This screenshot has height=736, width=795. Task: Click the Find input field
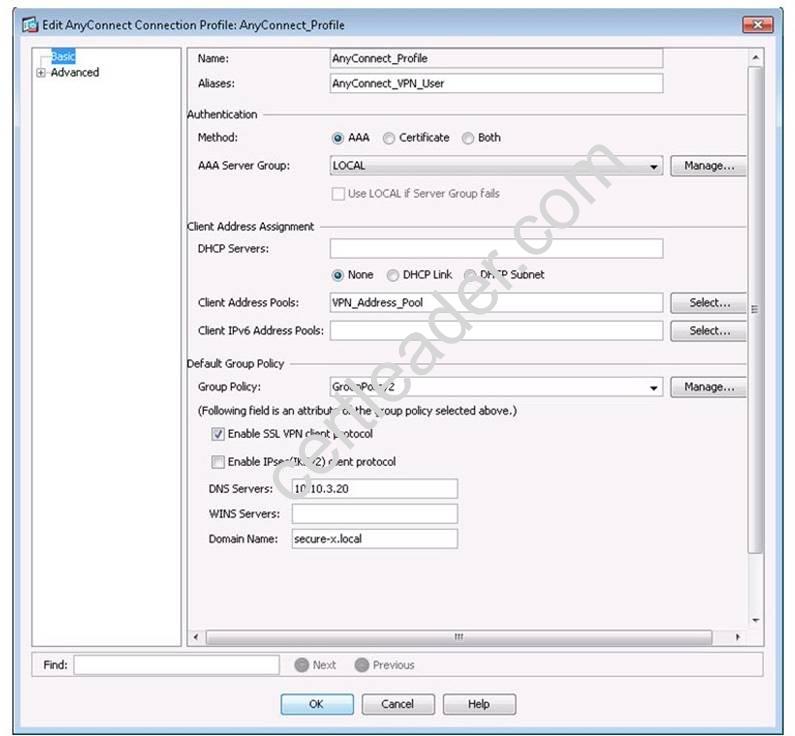tap(176, 665)
